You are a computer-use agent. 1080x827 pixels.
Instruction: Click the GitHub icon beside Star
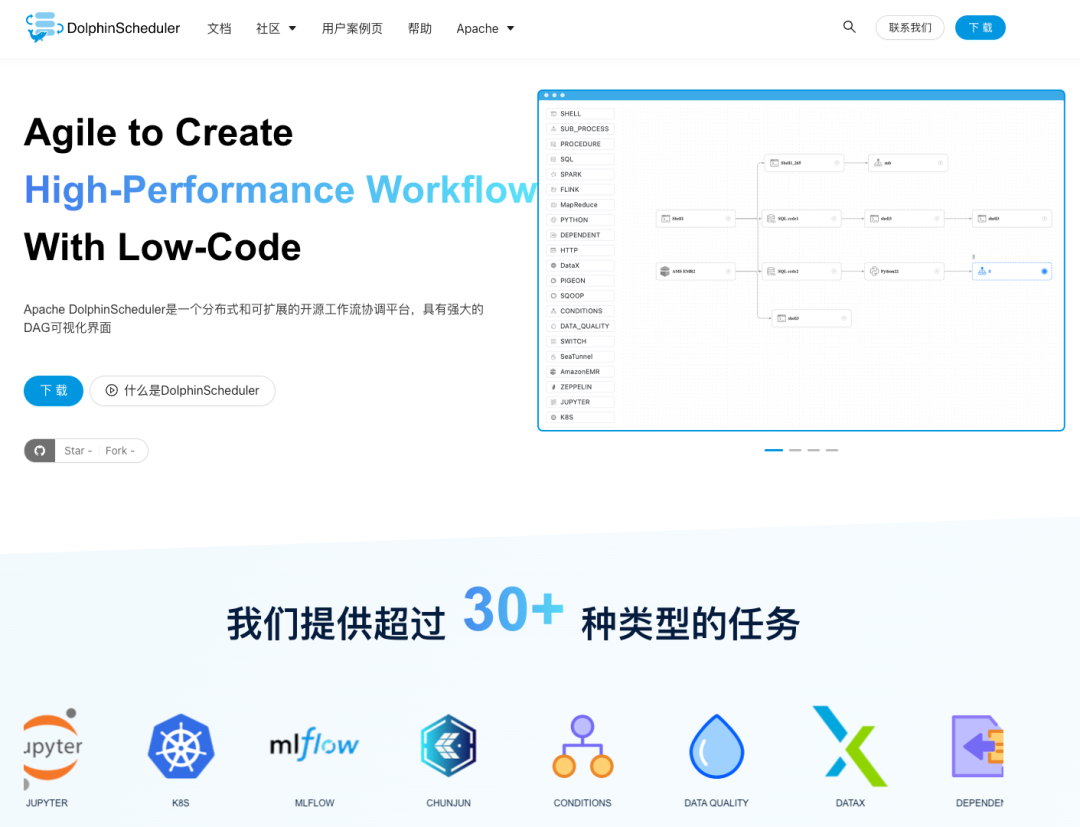click(x=38, y=450)
